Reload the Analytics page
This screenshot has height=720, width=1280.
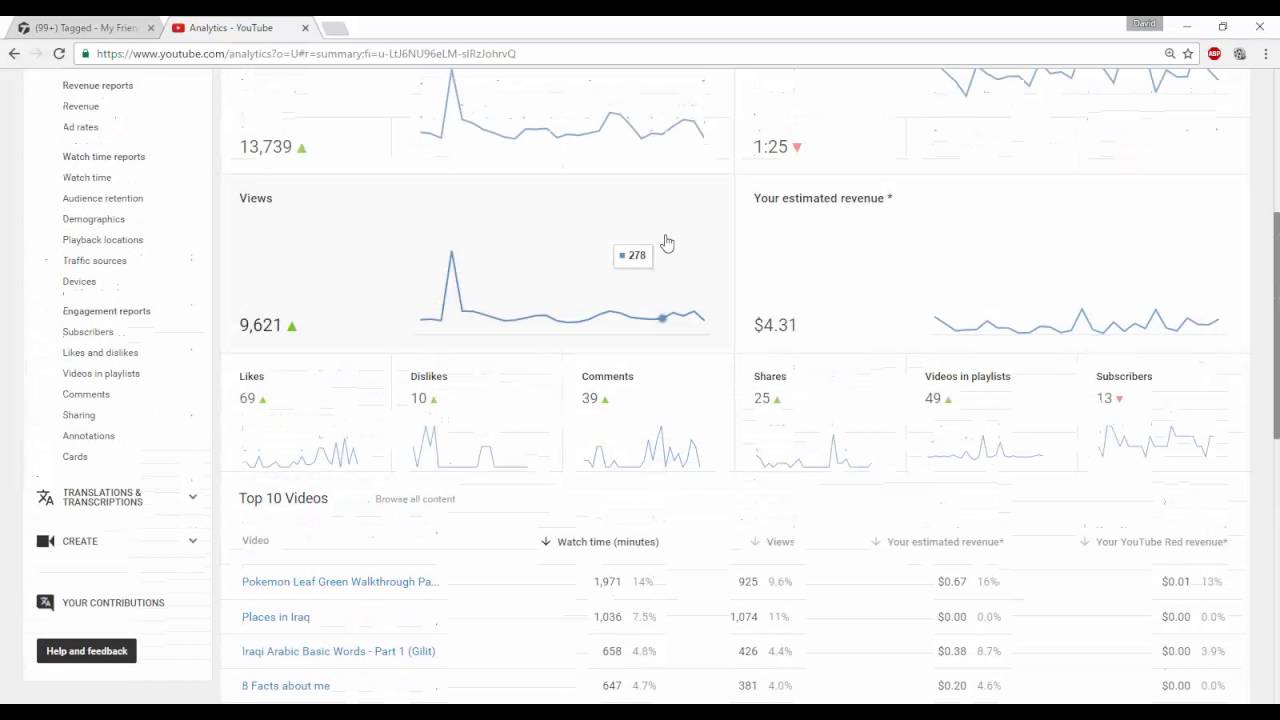pos(59,54)
